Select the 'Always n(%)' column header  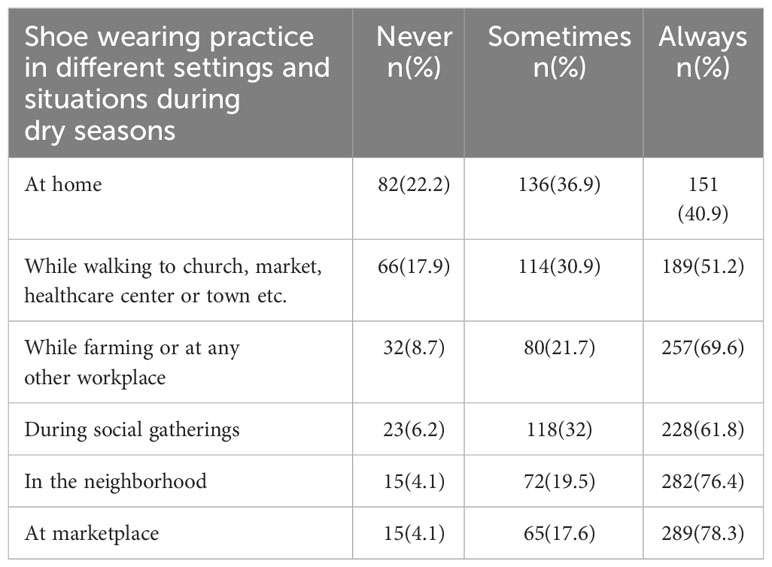pos(703,83)
